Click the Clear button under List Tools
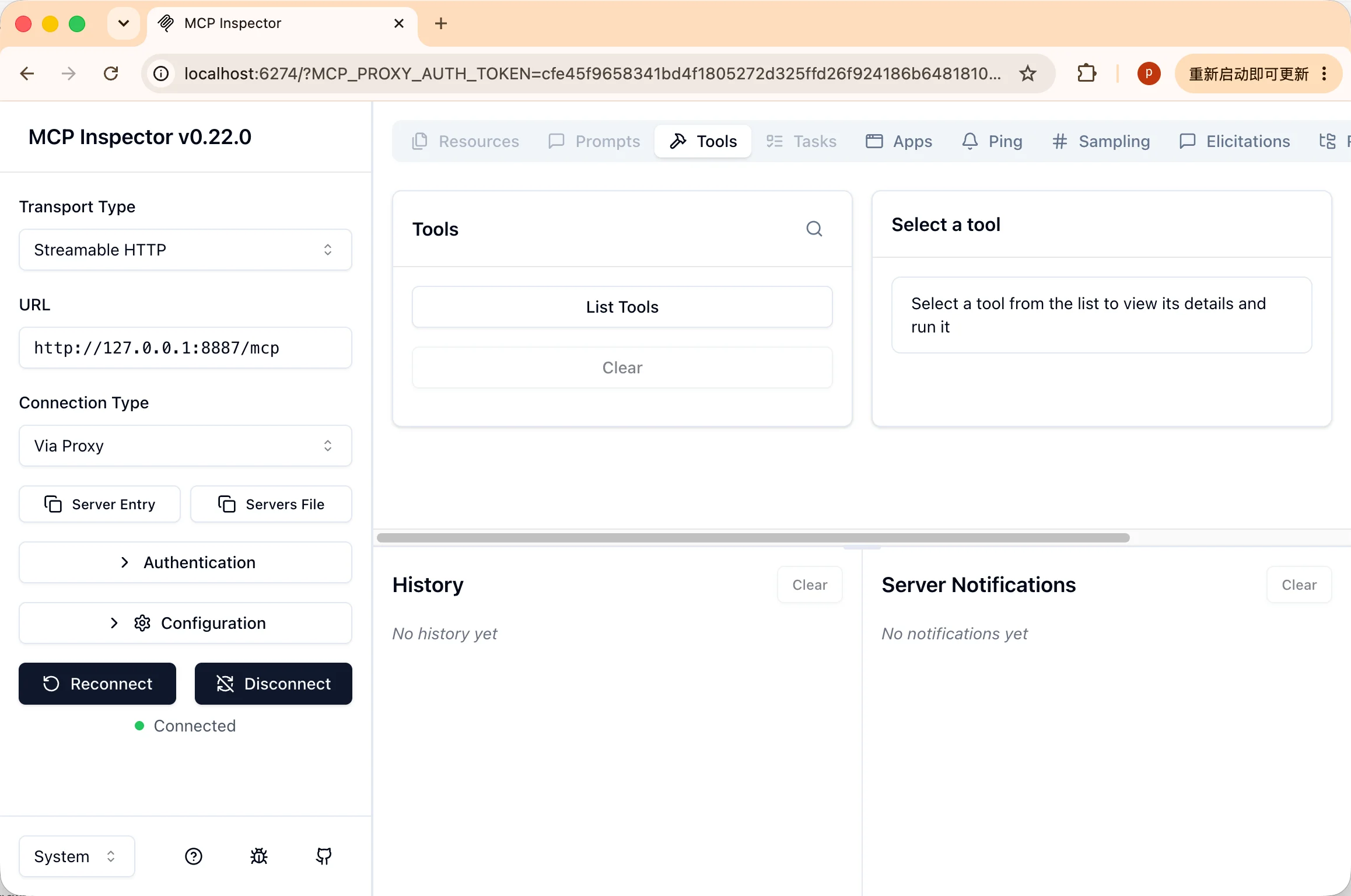Image resolution: width=1351 pixels, height=896 pixels. tap(622, 367)
